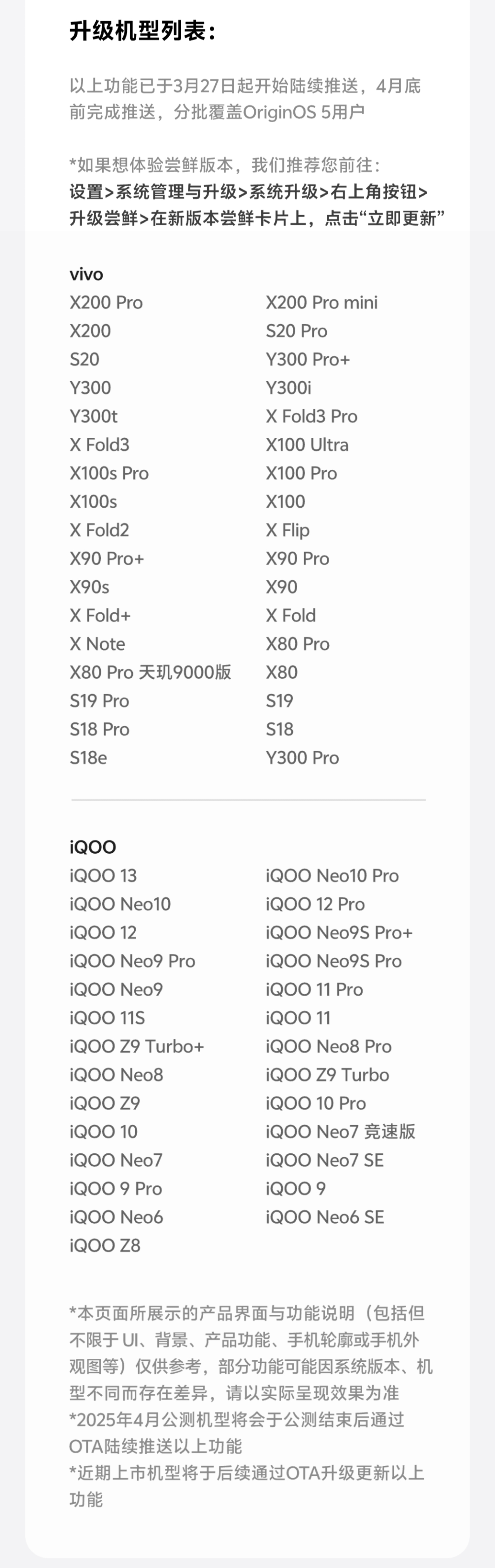Click the X Fold3 Pro entry
This screenshot has width=495, height=1568.
point(311,416)
